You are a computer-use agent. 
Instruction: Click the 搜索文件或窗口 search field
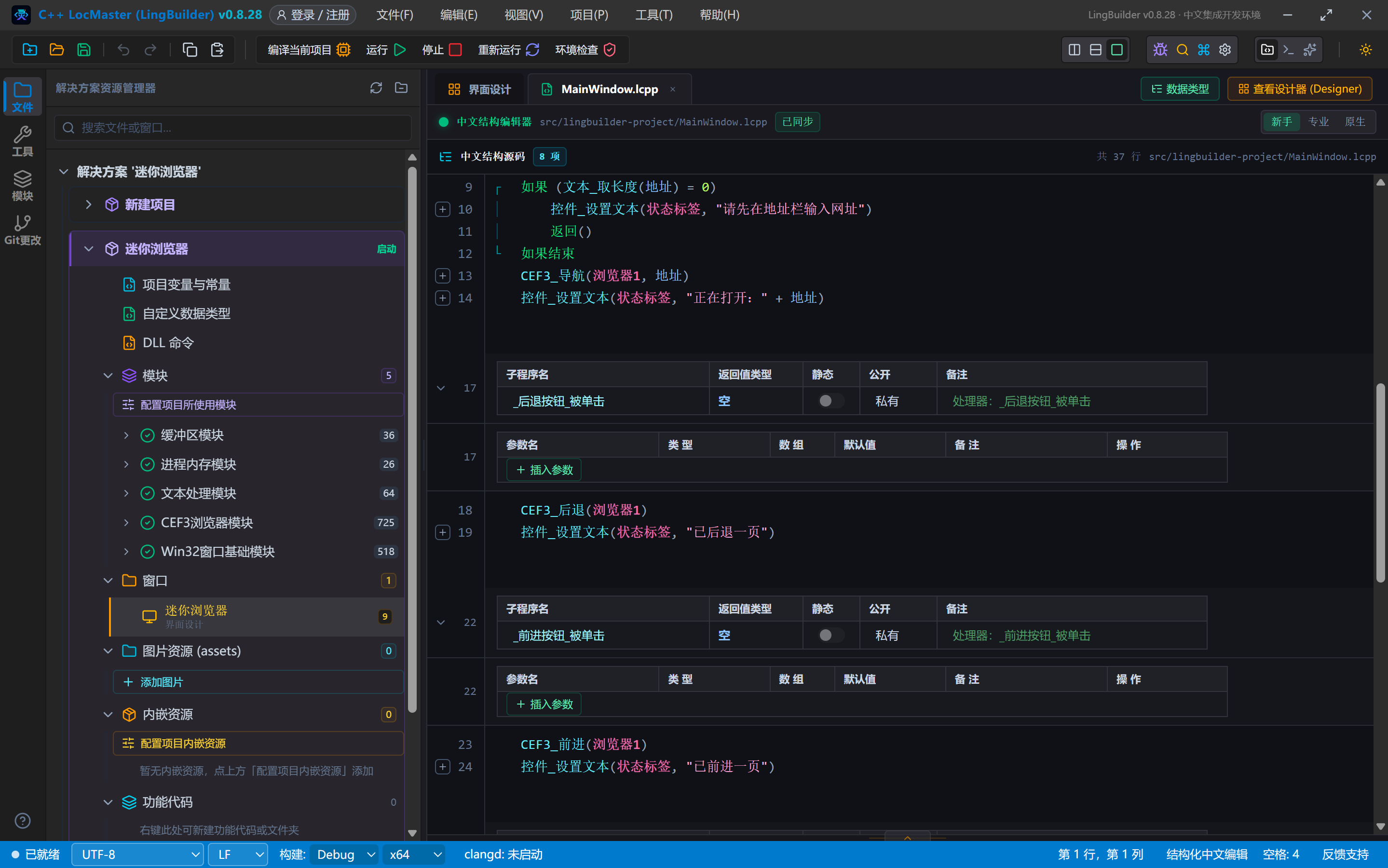pos(233,127)
